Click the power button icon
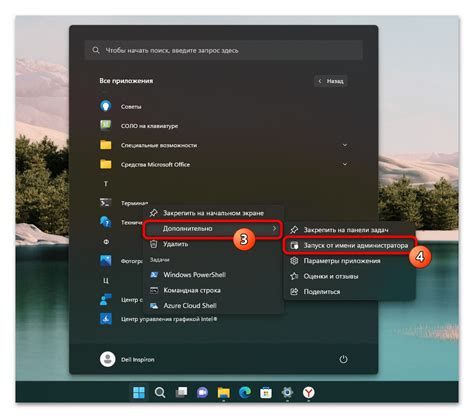474x418 pixels. [x=343, y=359]
